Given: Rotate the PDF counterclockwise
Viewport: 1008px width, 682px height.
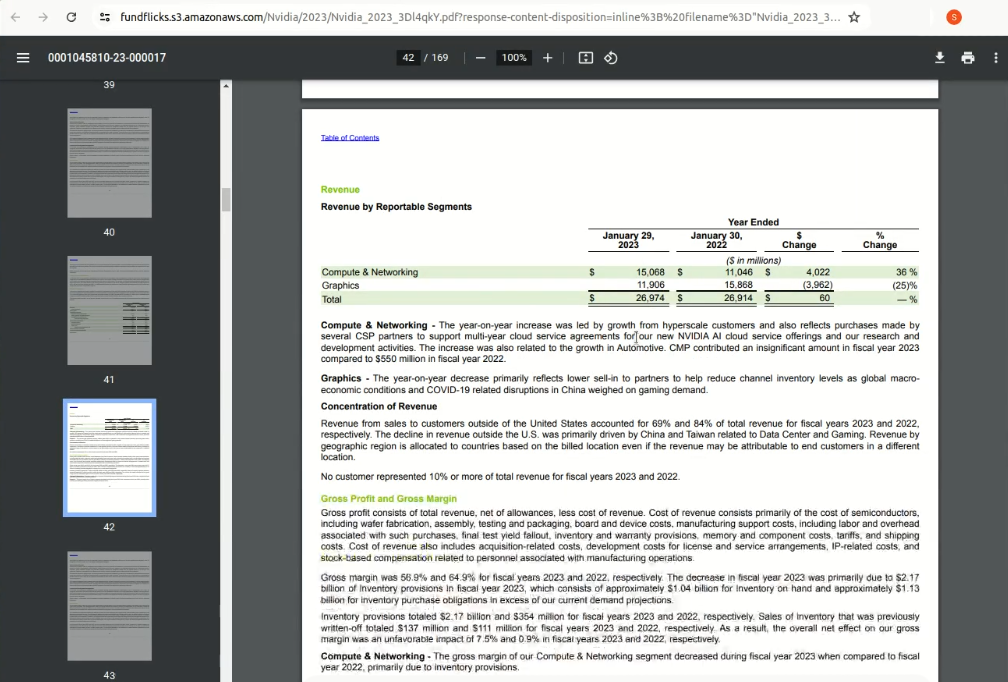Looking at the screenshot, I should coord(611,58).
